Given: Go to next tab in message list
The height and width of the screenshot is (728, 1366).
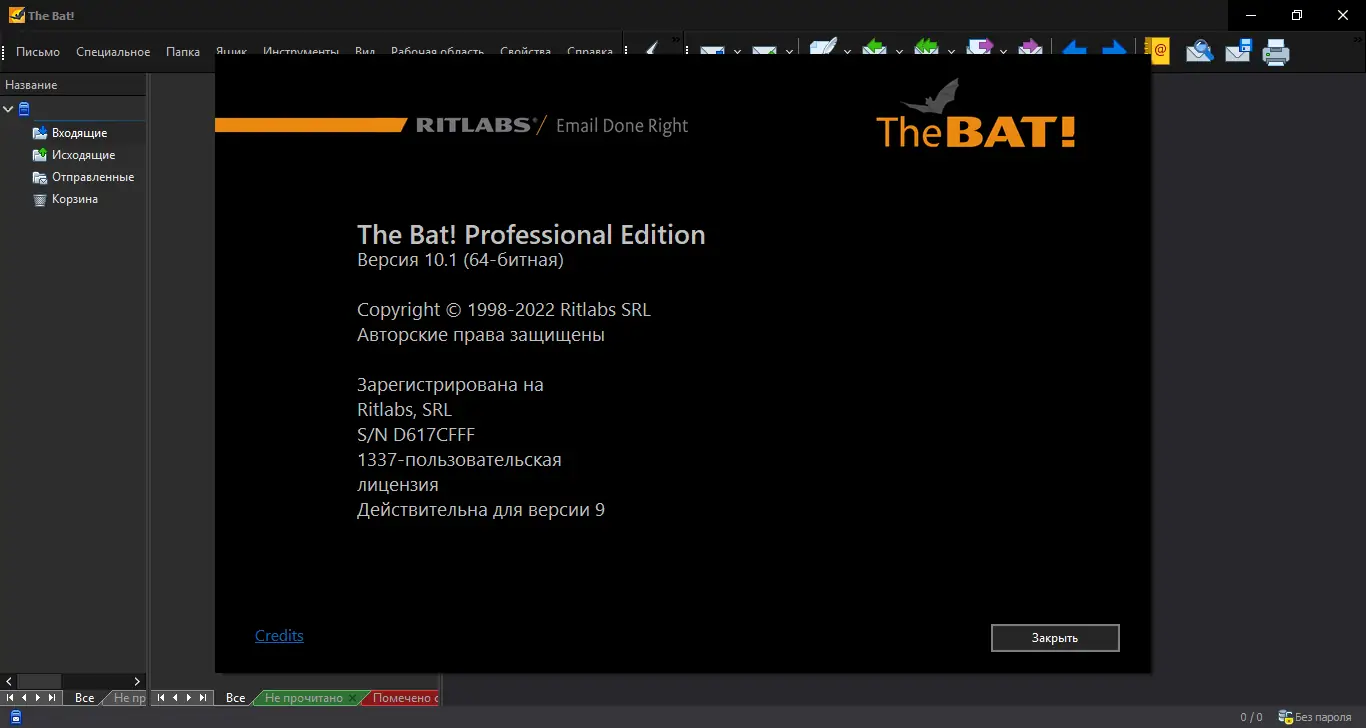Looking at the screenshot, I should (189, 697).
